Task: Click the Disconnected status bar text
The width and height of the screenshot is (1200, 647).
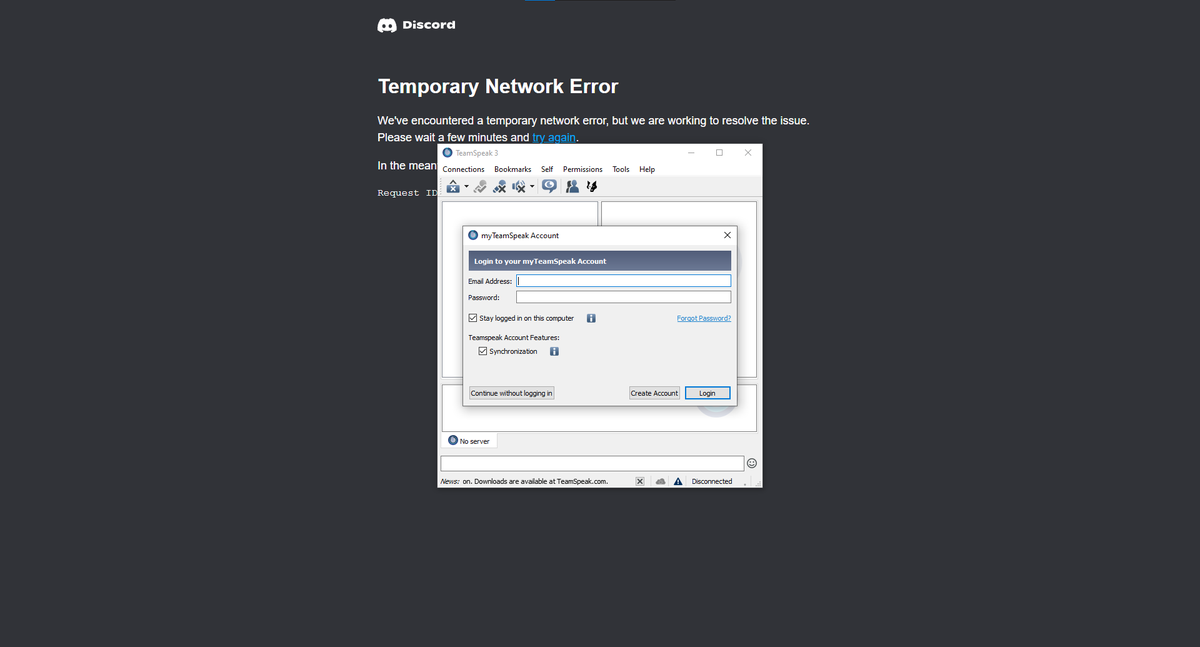Action: 712,481
